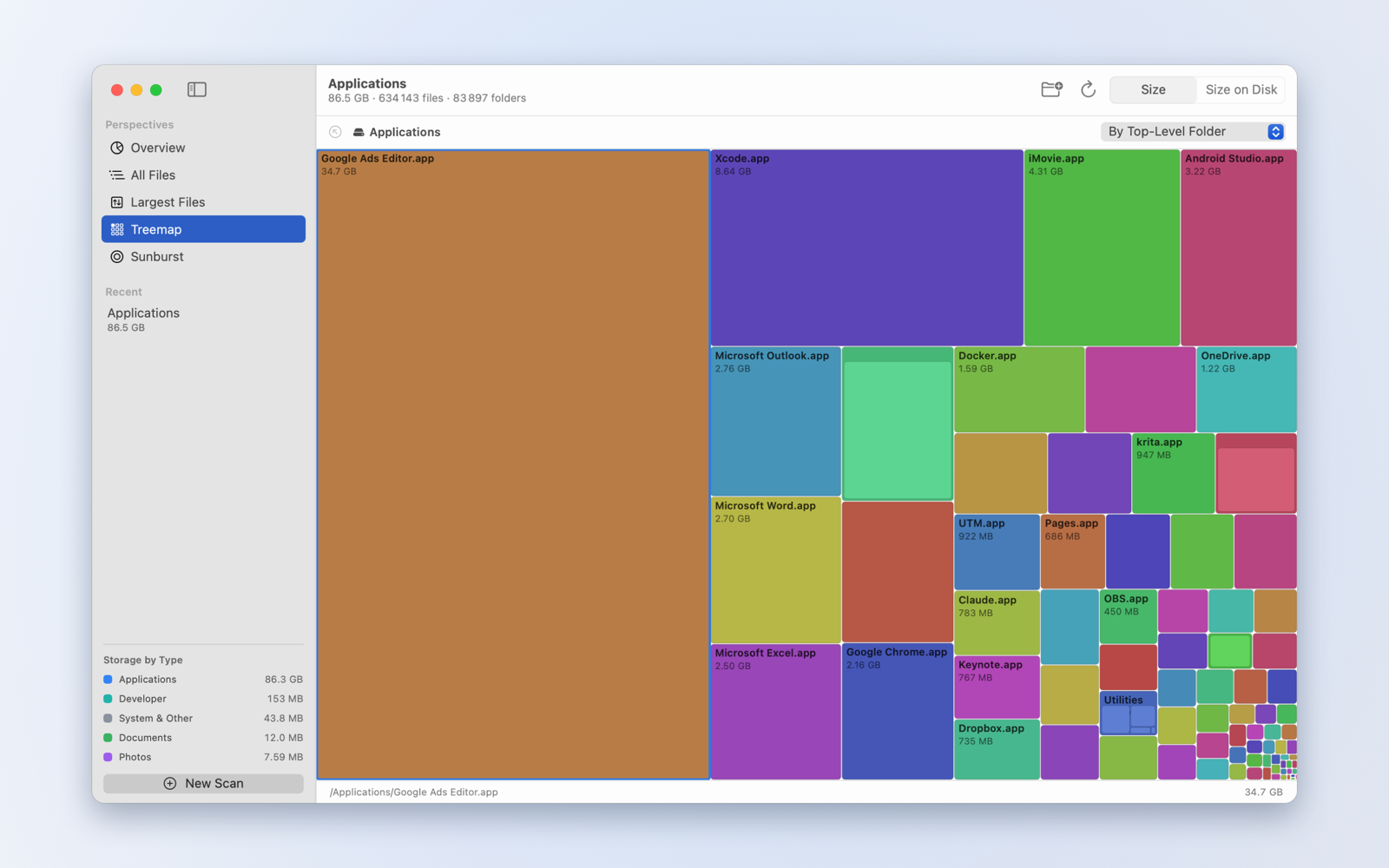Select the iMovie.app treemap block
Screen dimensions: 1389x868
click(1102, 248)
